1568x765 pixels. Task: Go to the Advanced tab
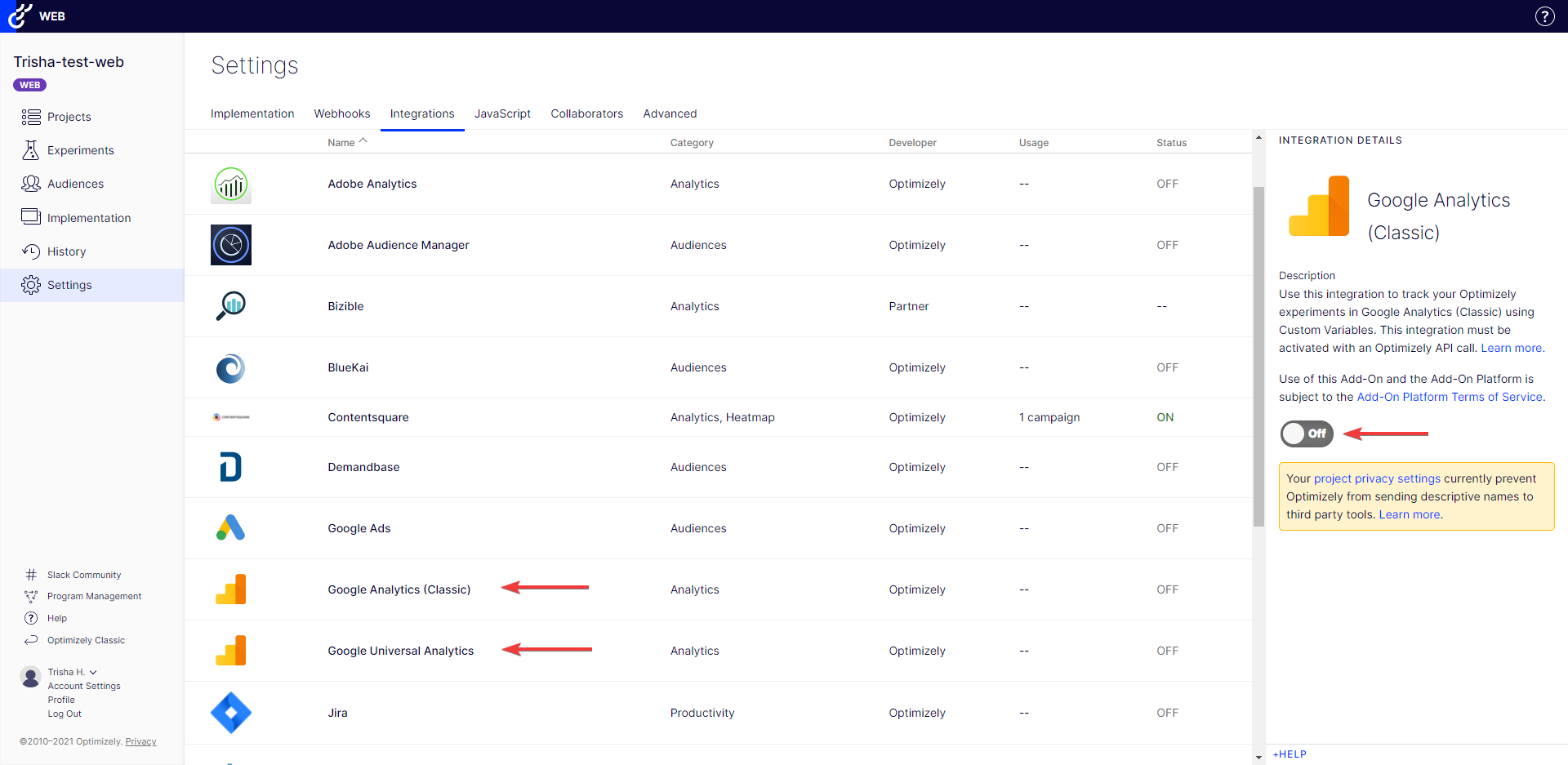pos(670,113)
